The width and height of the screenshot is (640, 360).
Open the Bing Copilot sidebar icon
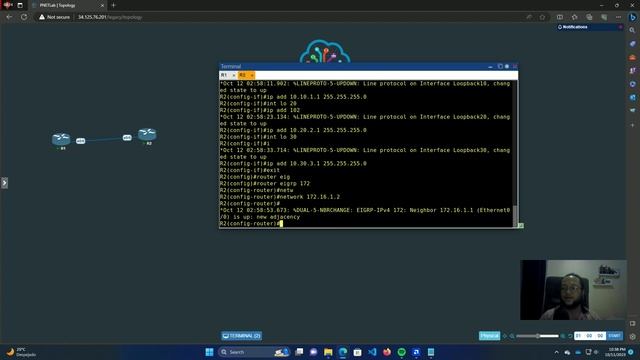point(633,17)
